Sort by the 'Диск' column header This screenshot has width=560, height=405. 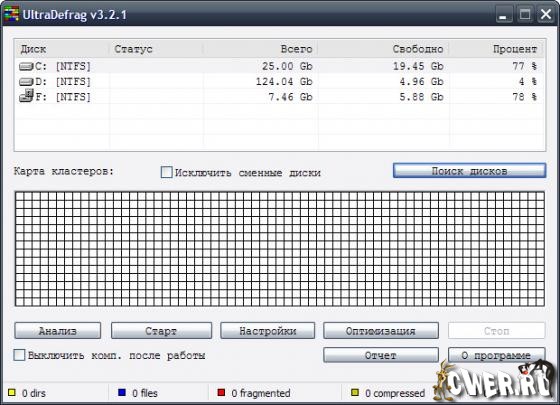click(x=62, y=49)
